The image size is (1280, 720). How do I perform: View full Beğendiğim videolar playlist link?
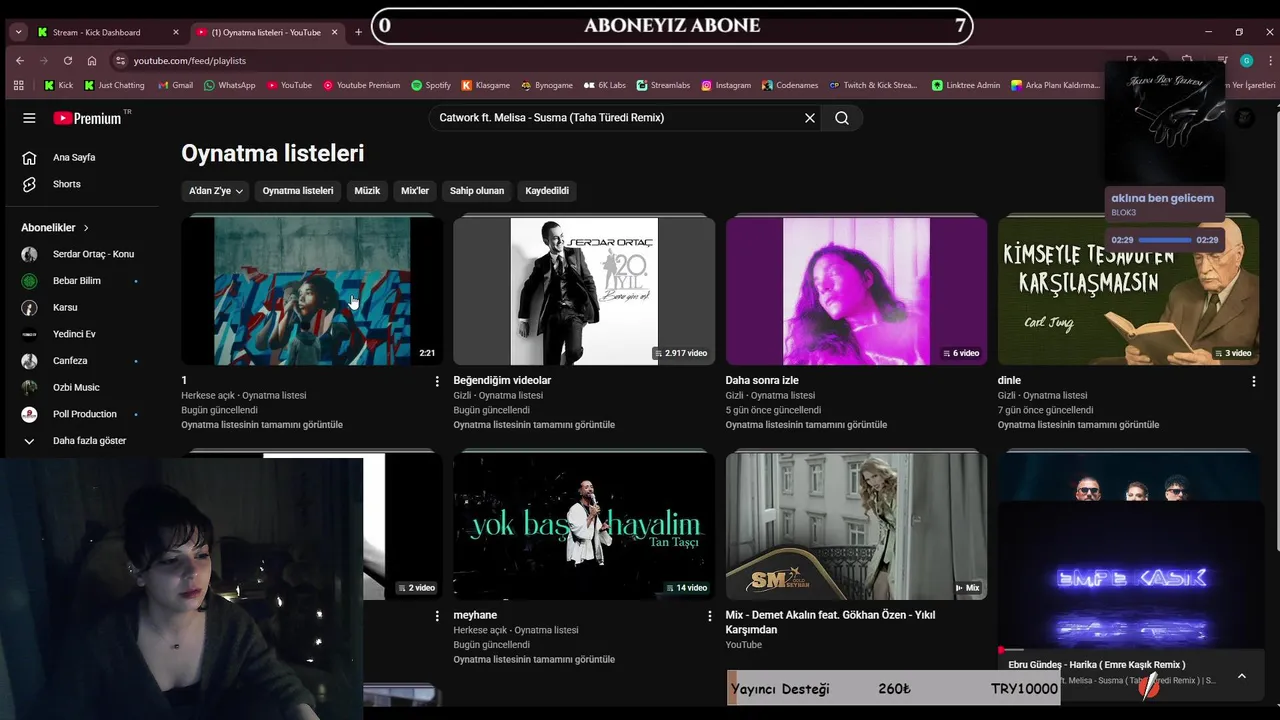pos(534,425)
